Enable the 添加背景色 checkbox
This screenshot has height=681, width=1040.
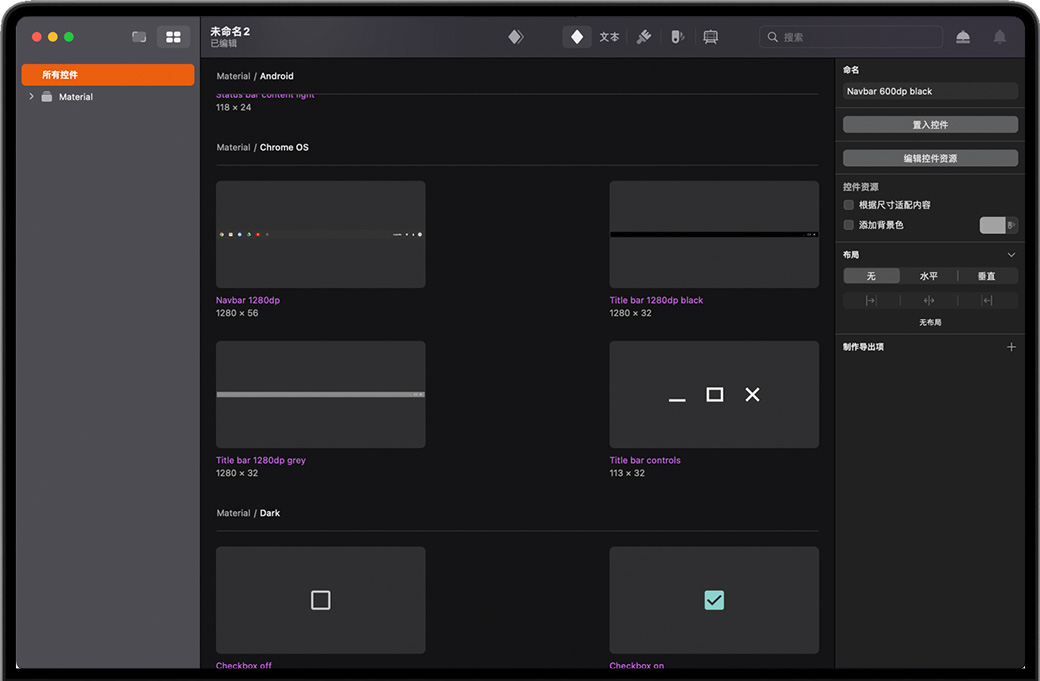849,225
